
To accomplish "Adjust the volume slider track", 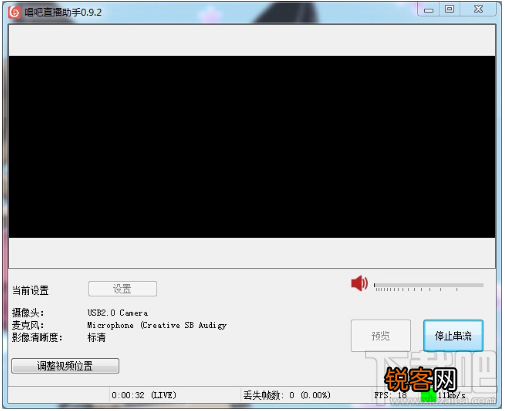I will point(429,285).
